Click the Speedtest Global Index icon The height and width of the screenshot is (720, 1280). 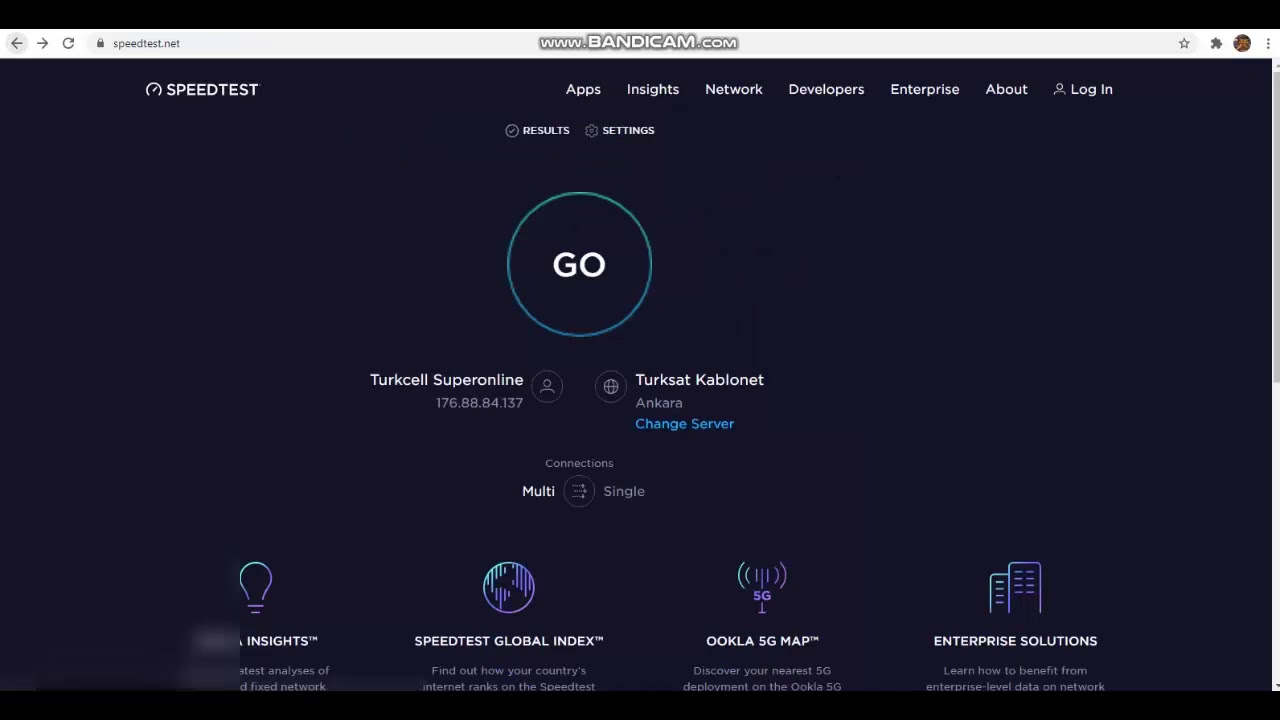[x=509, y=586]
